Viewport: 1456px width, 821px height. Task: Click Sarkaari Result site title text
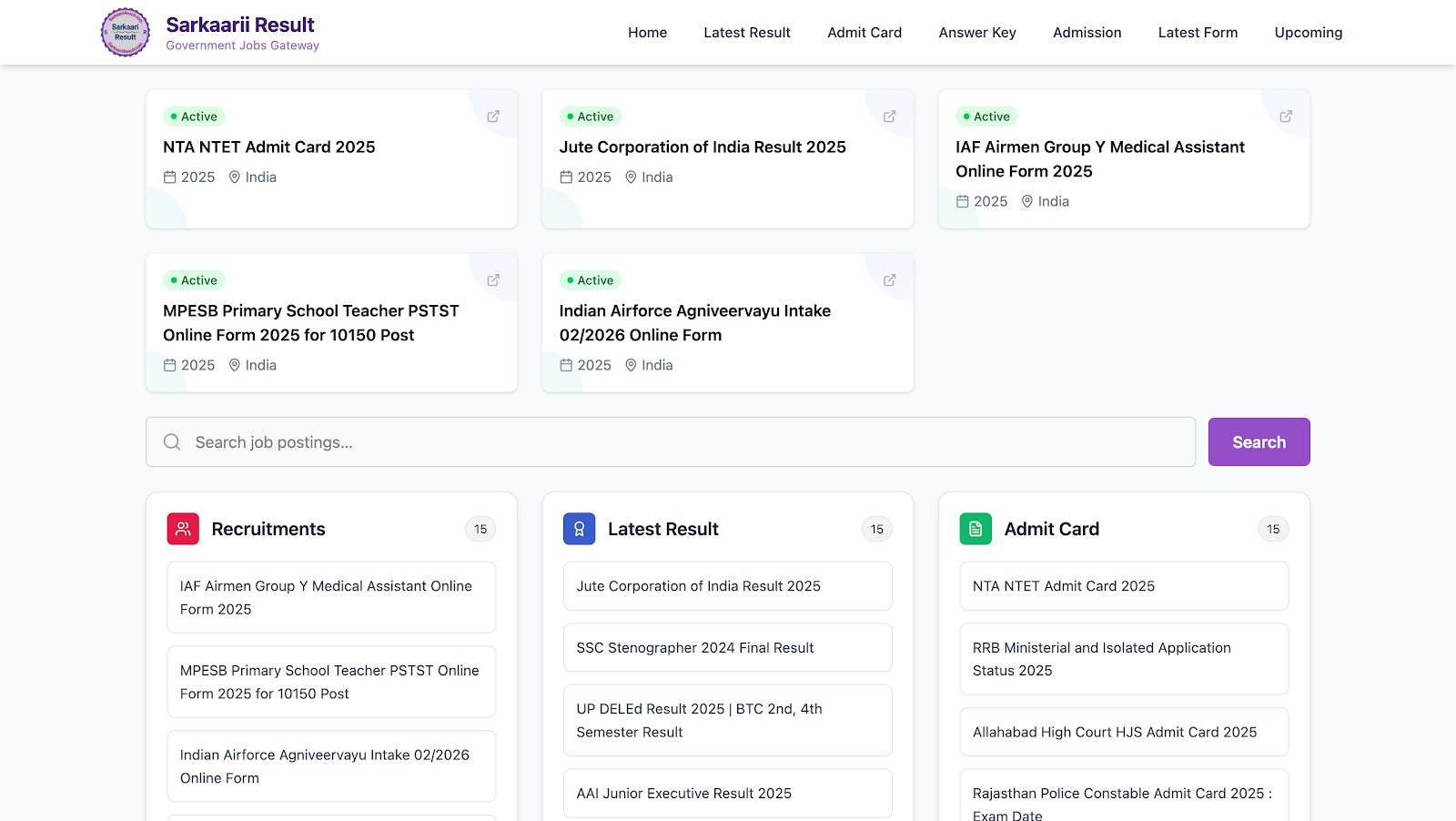coord(240,25)
